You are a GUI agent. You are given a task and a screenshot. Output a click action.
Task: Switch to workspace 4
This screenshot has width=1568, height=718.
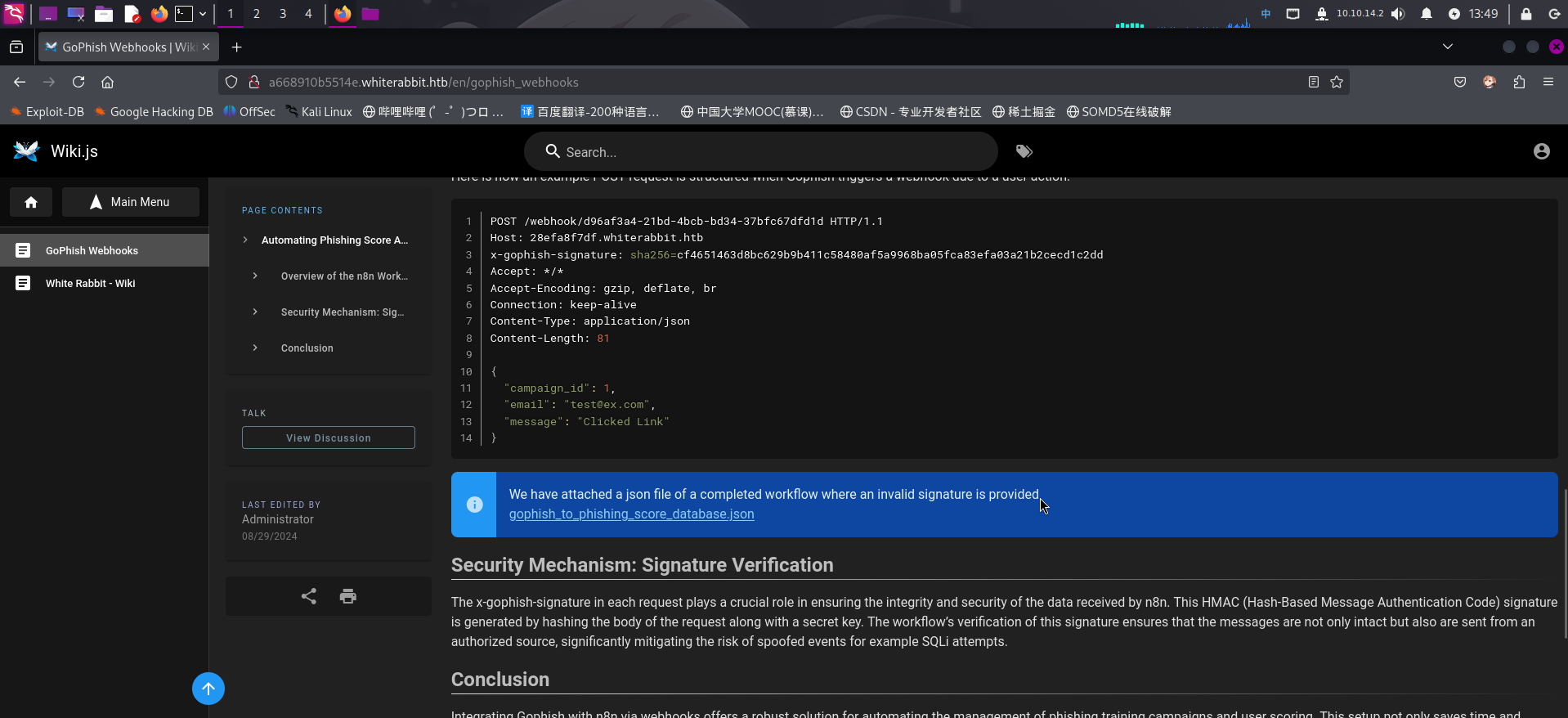tap(308, 14)
